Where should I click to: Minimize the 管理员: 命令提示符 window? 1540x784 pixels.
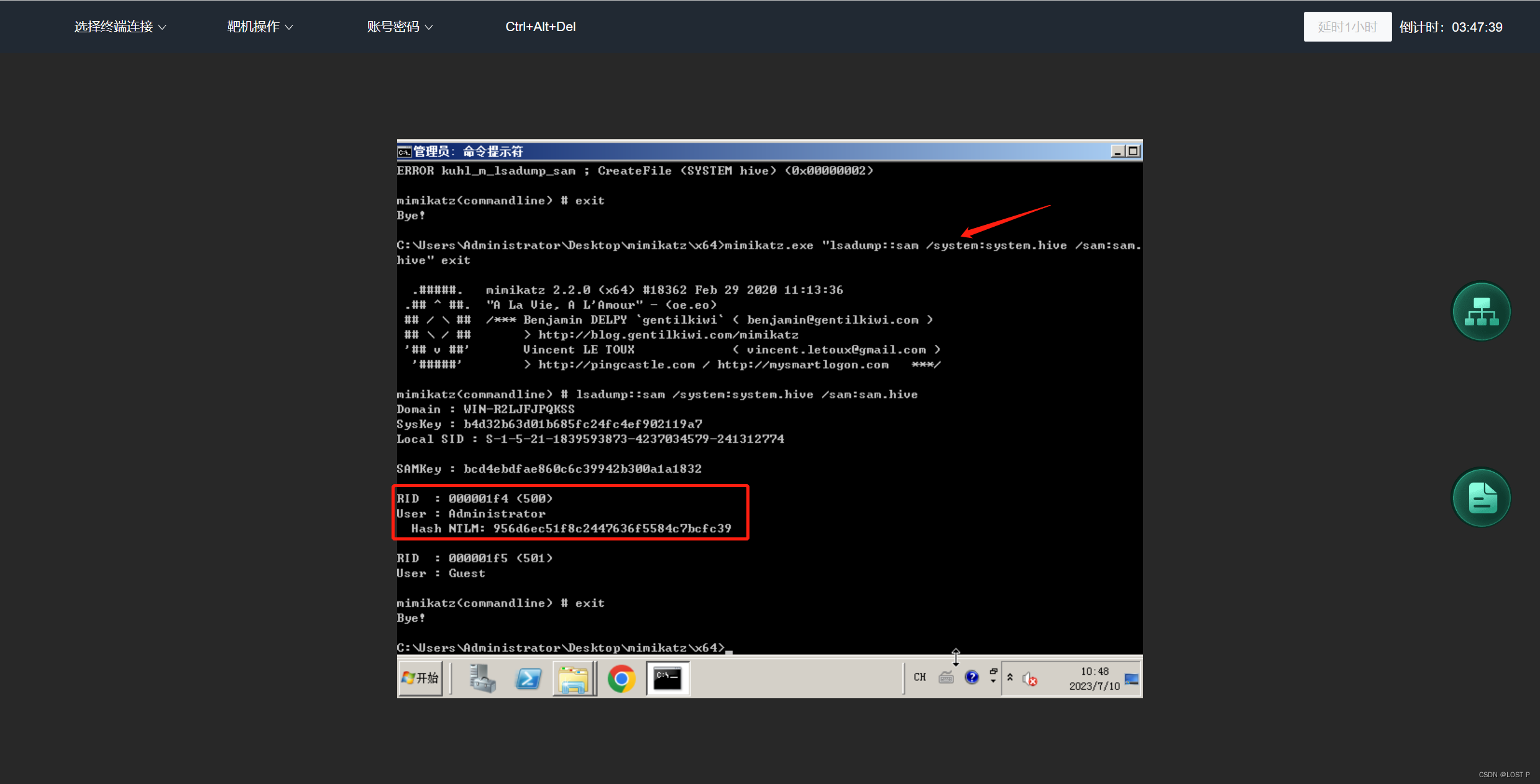1117,151
